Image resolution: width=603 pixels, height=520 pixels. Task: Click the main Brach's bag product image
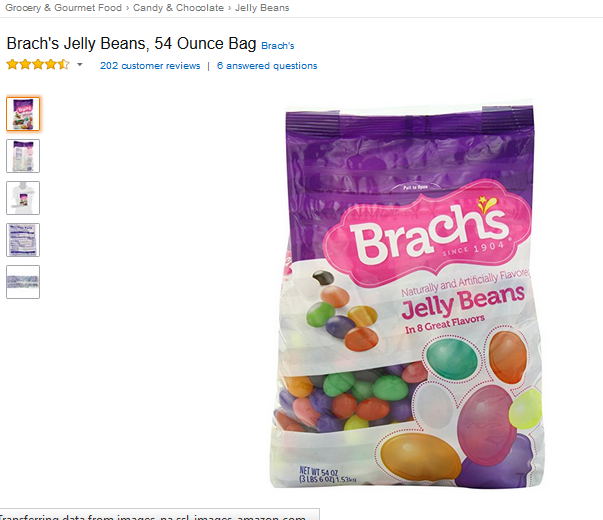click(408, 294)
